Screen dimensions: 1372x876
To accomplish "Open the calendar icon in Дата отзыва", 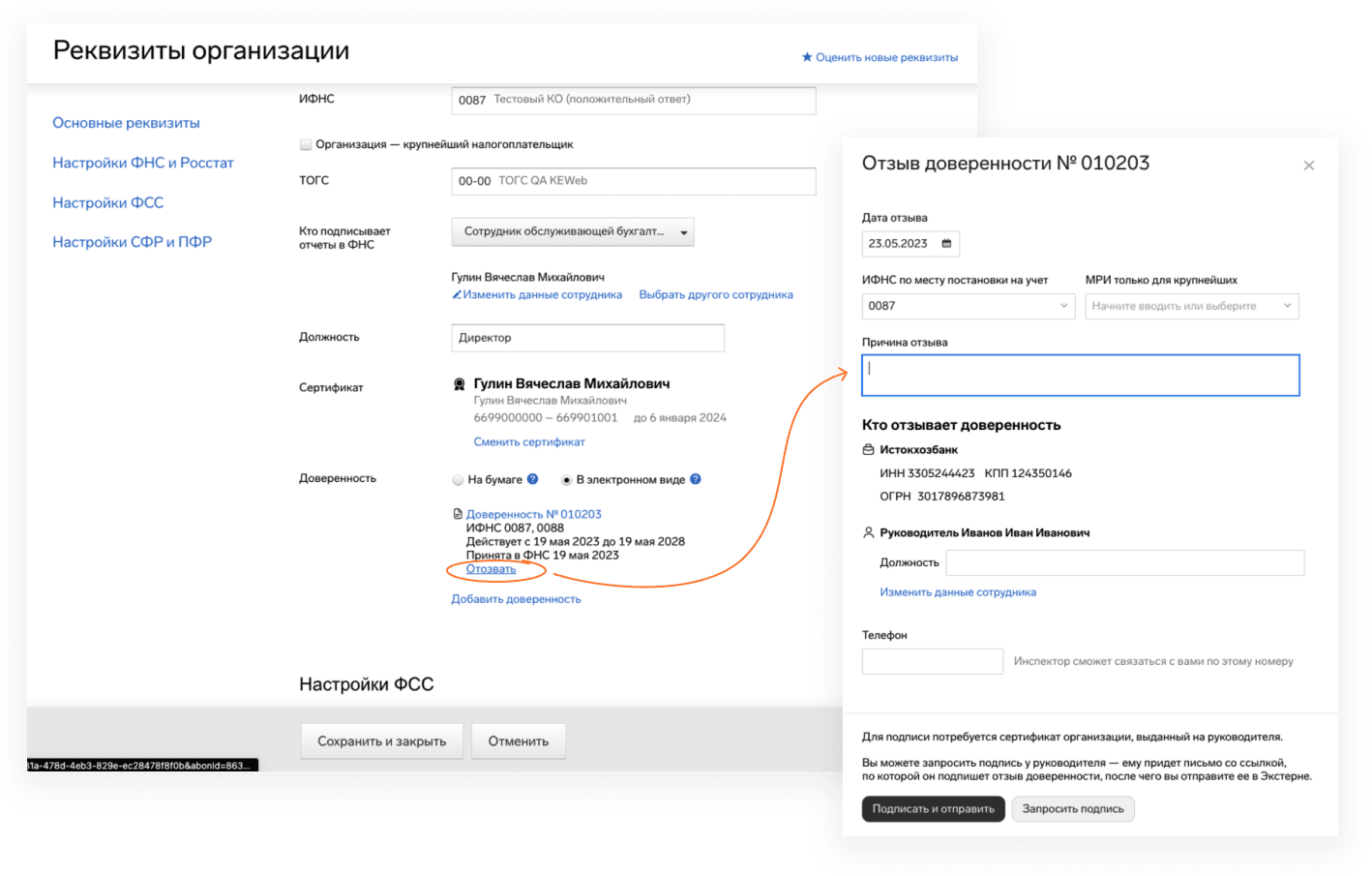I will point(946,243).
